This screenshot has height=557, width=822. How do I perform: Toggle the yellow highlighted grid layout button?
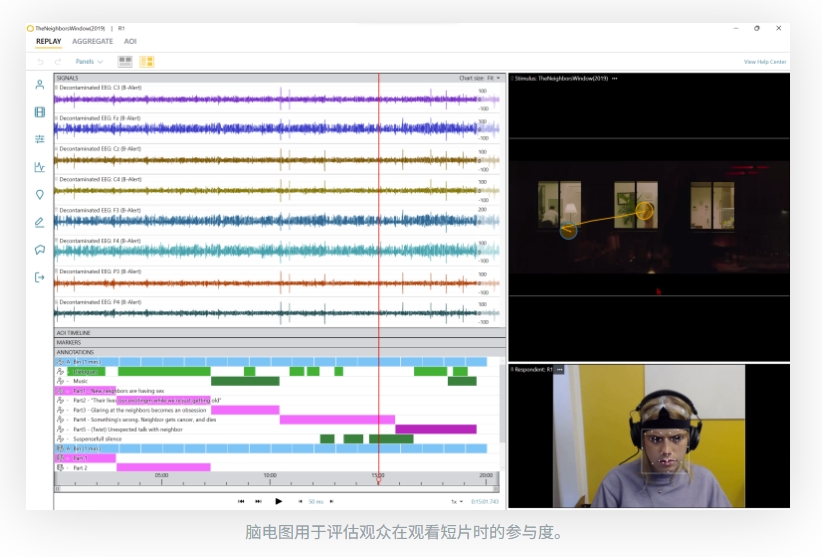click(147, 61)
